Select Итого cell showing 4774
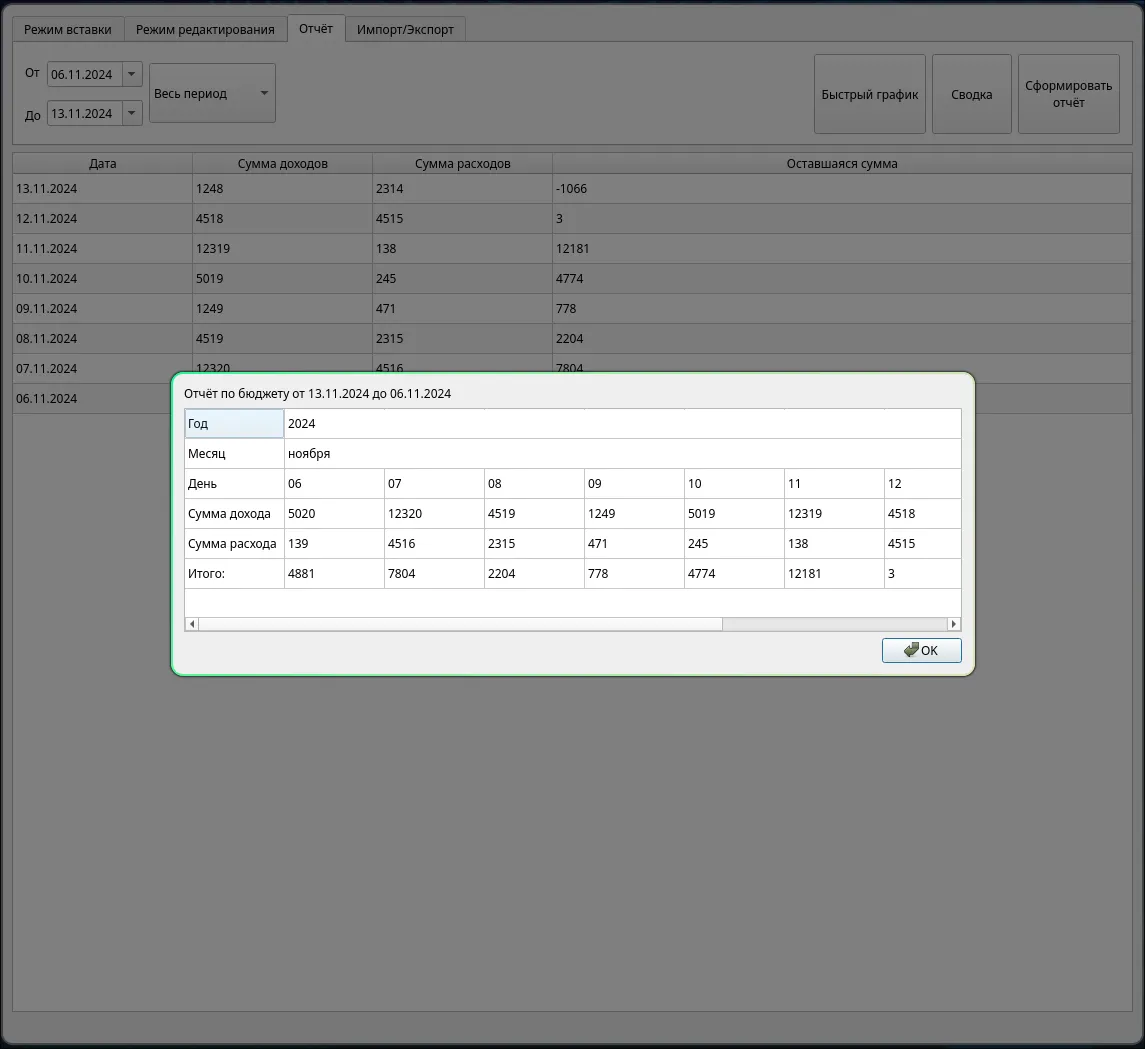The height and width of the screenshot is (1049, 1145). coord(733,574)
